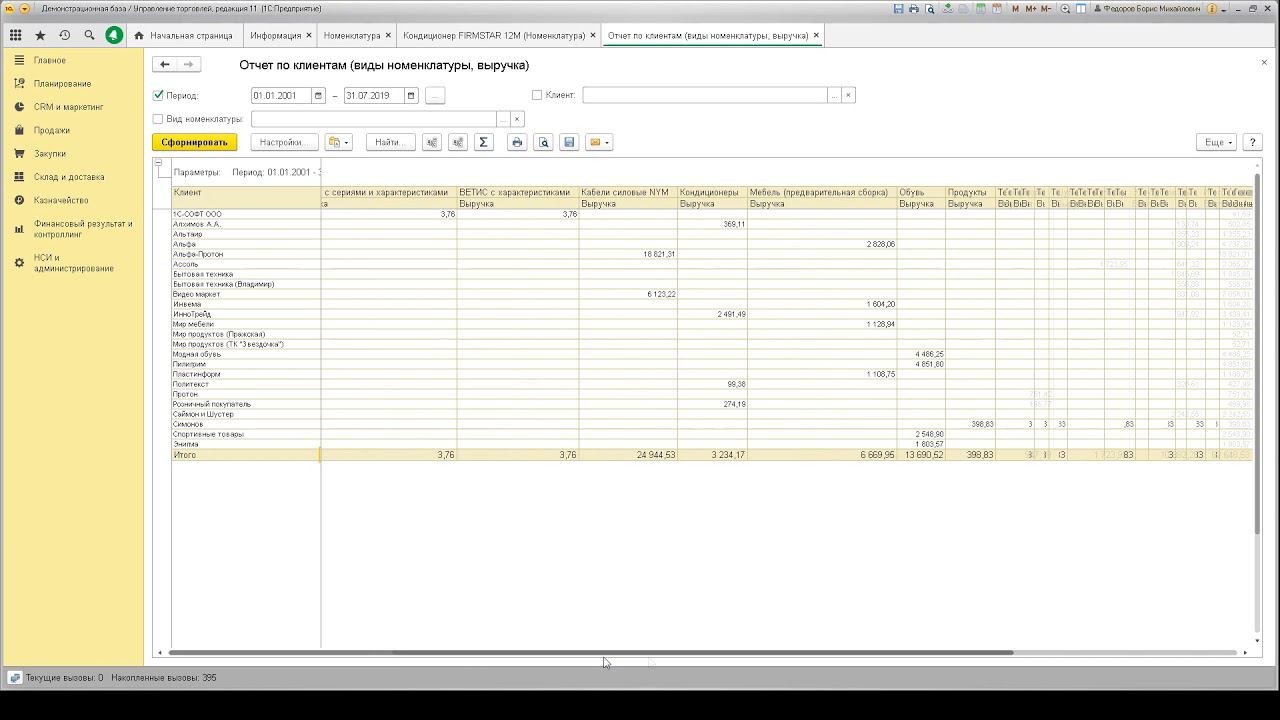Close the Информация tab
The height and width of the screenshot is (720, 1280).
pos(309,35)
